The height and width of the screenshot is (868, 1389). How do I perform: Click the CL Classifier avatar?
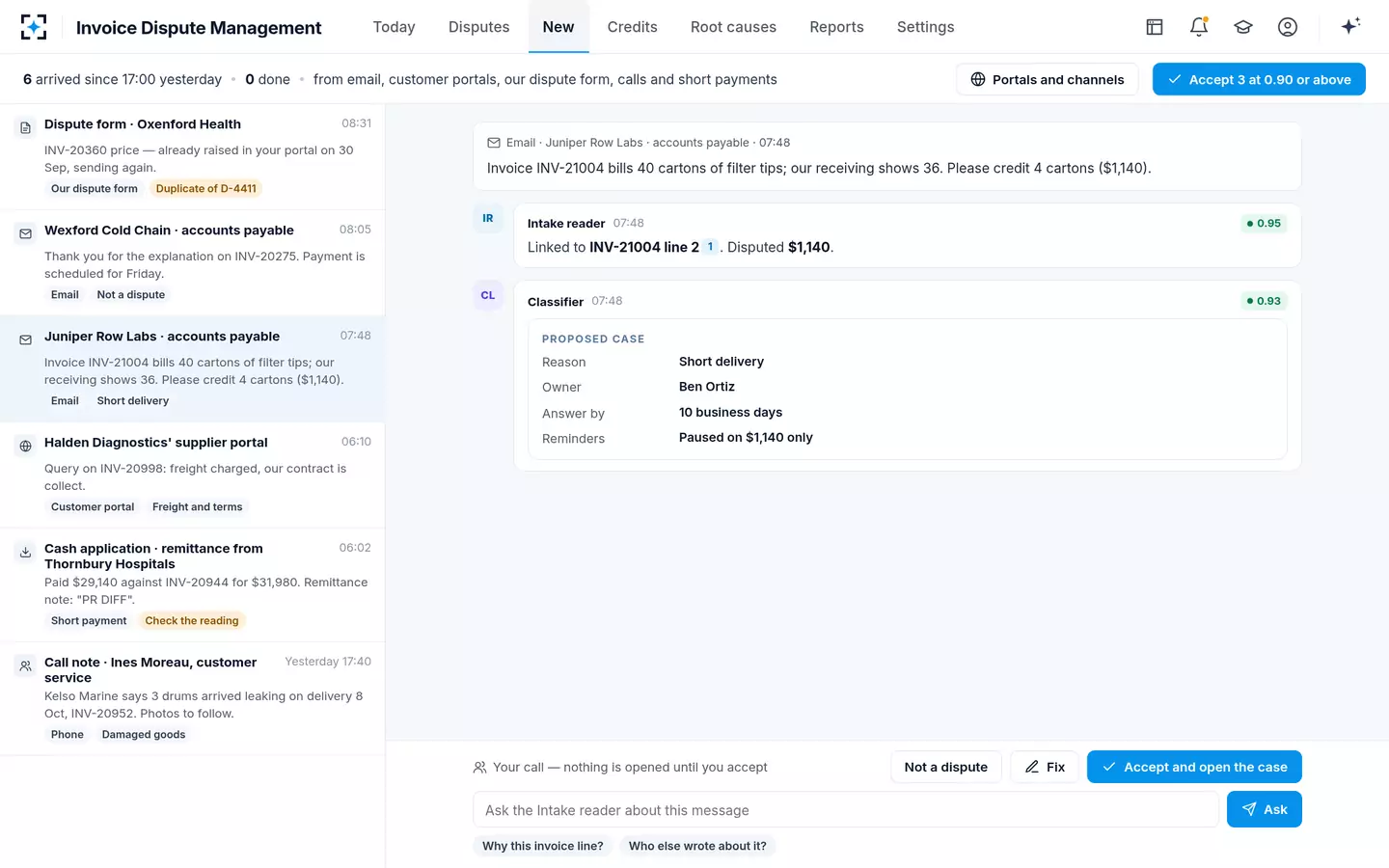click(x=488, y=295)
